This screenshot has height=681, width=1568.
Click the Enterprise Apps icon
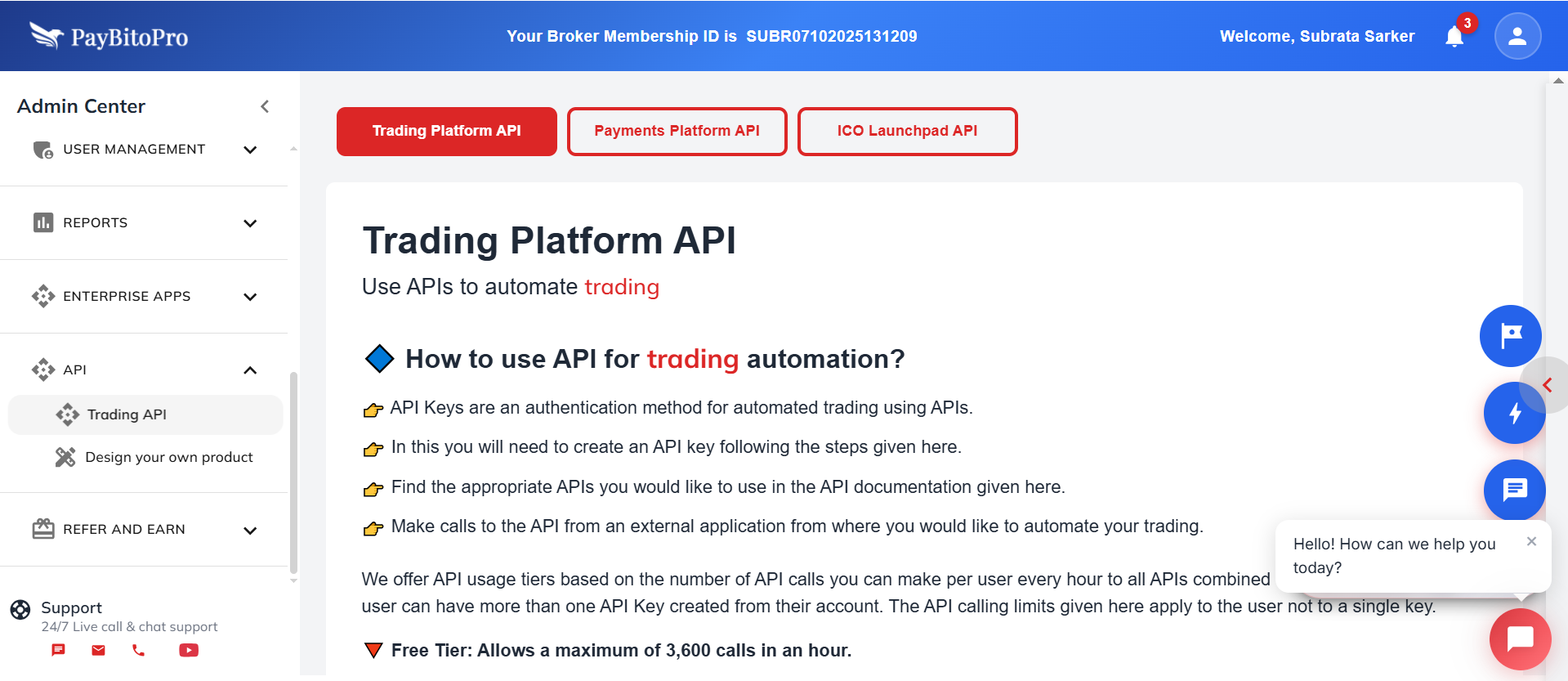[x=43, y=296]
